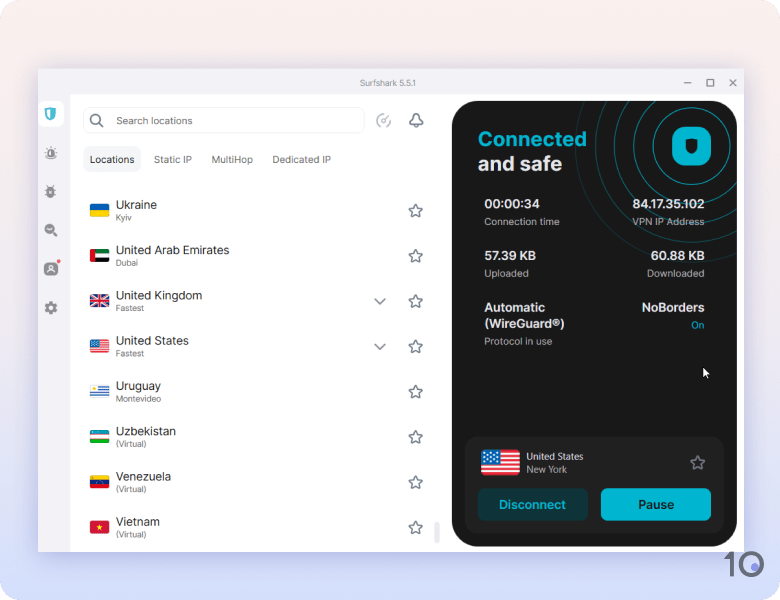Click the Search locations input field

[224, 120]
